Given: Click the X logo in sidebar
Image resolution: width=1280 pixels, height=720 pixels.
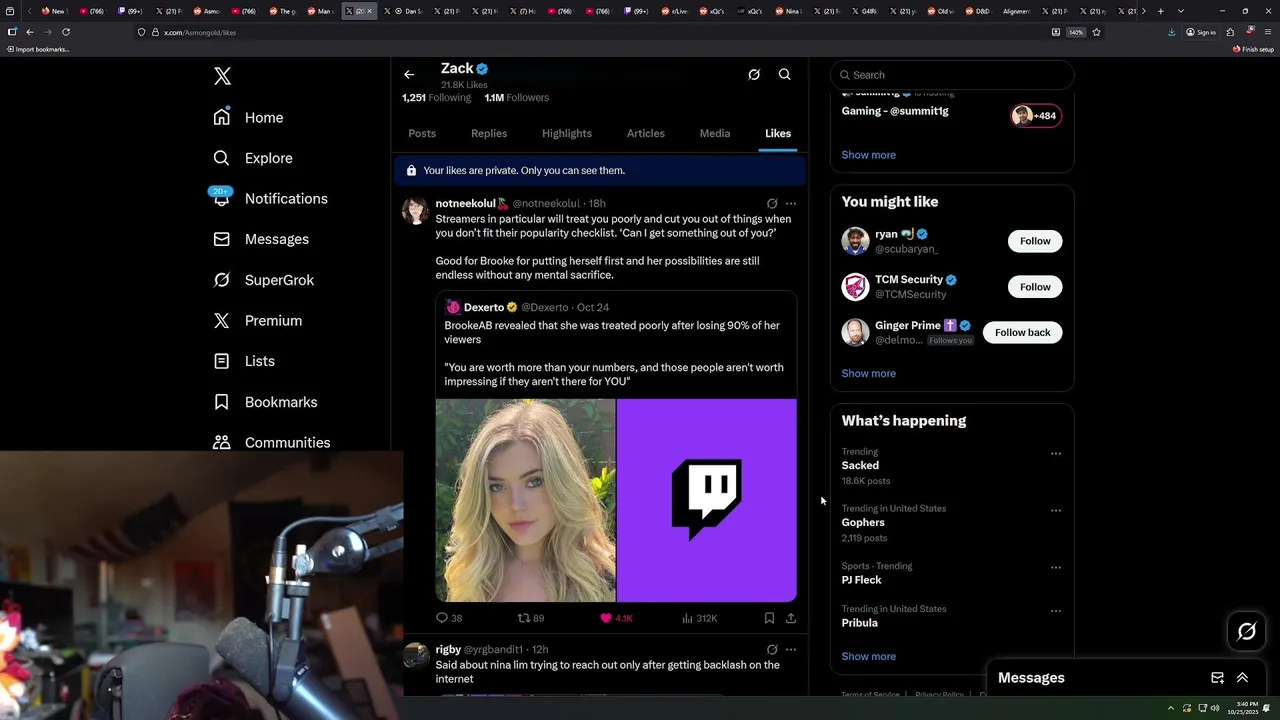Looking at the screenshot, I should tap(222, 76).
